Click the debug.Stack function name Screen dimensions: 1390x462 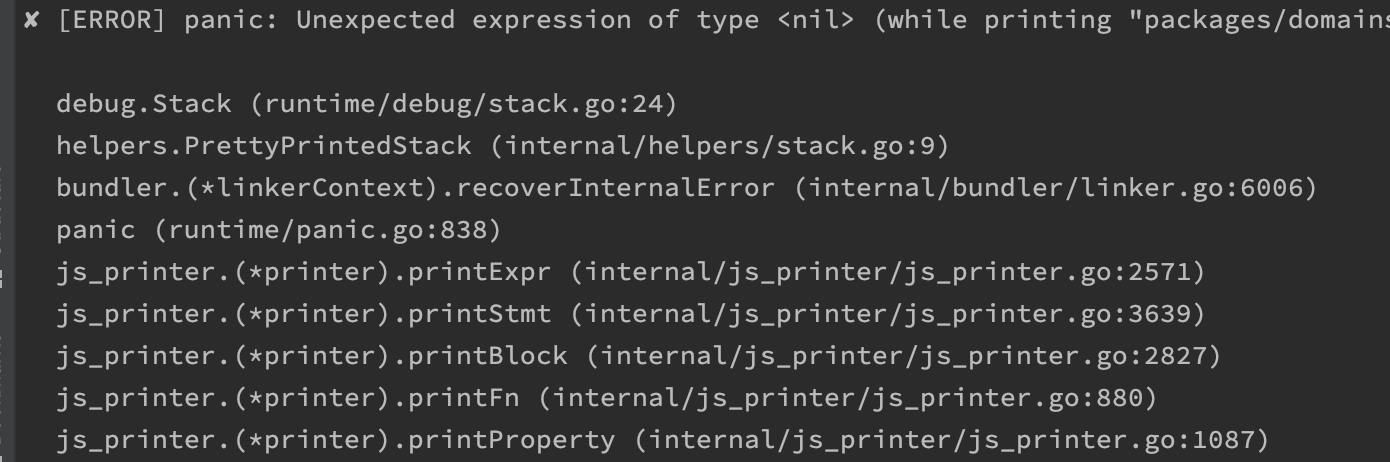144,104
